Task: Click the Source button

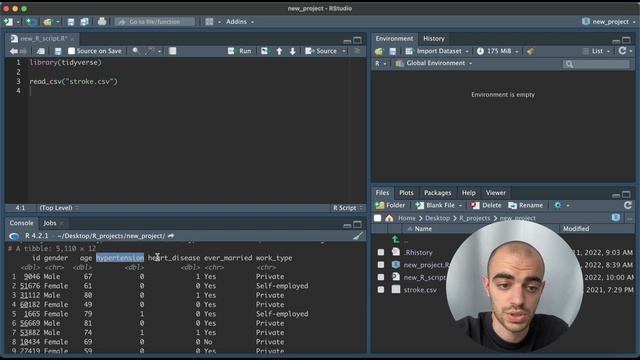Action: click(x=322, y=51)
